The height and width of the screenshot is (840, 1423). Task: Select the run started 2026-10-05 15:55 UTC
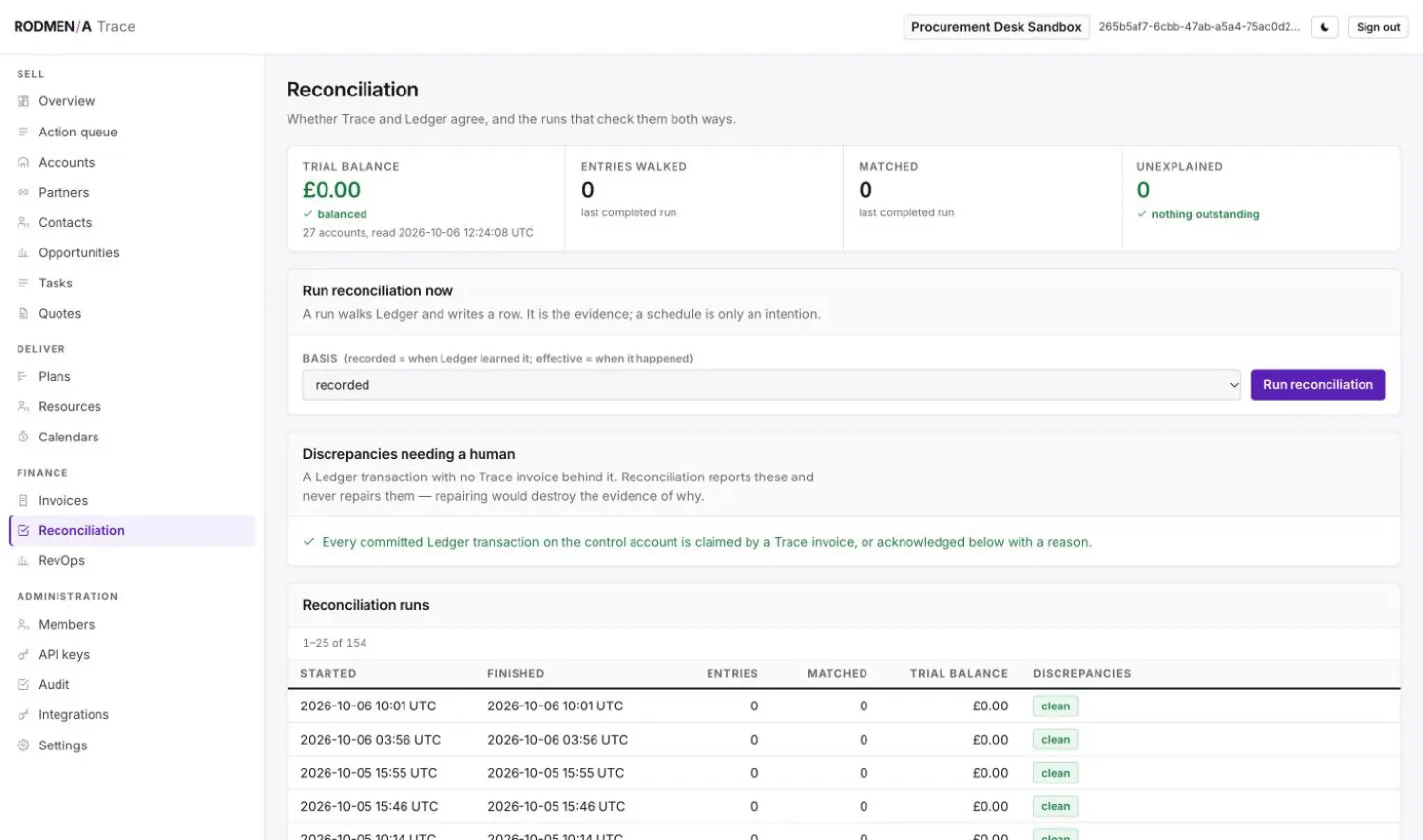[x=844, y=773]
